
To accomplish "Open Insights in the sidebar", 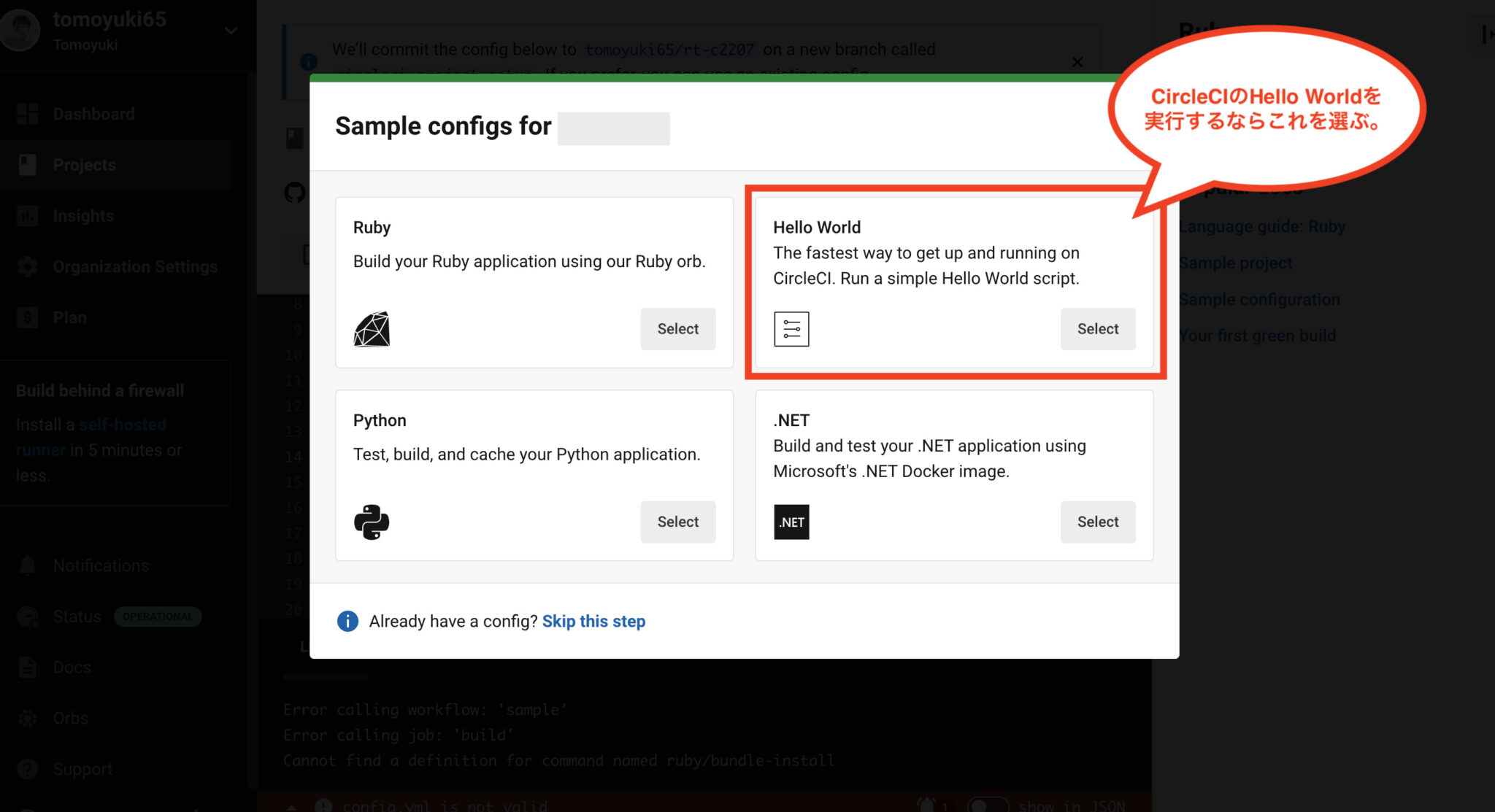I will click(83, 216).
